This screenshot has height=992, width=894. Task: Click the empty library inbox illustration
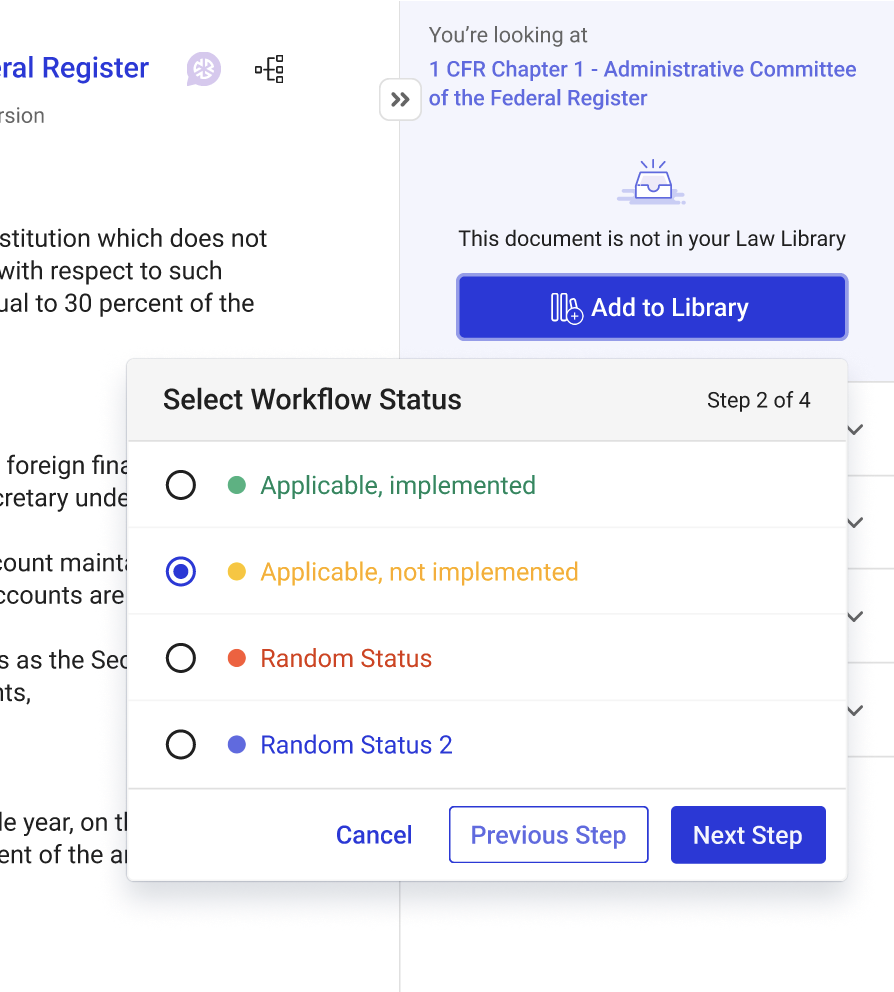[652, 183]
